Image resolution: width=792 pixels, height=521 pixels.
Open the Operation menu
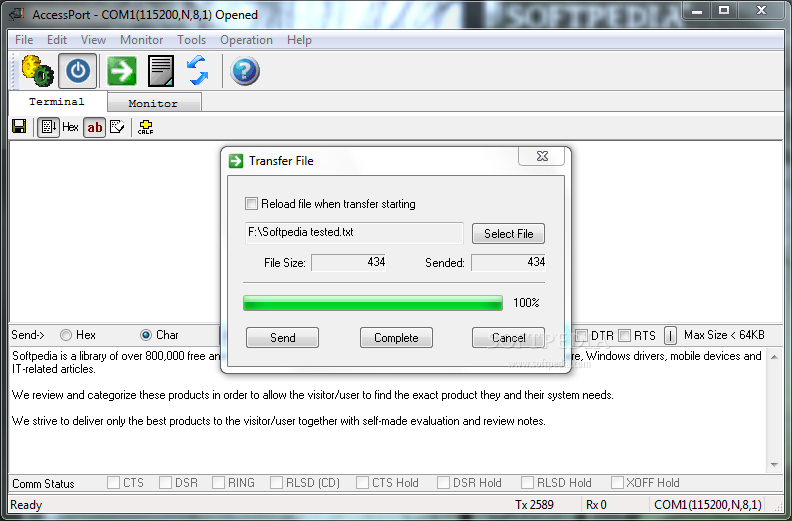246,40
